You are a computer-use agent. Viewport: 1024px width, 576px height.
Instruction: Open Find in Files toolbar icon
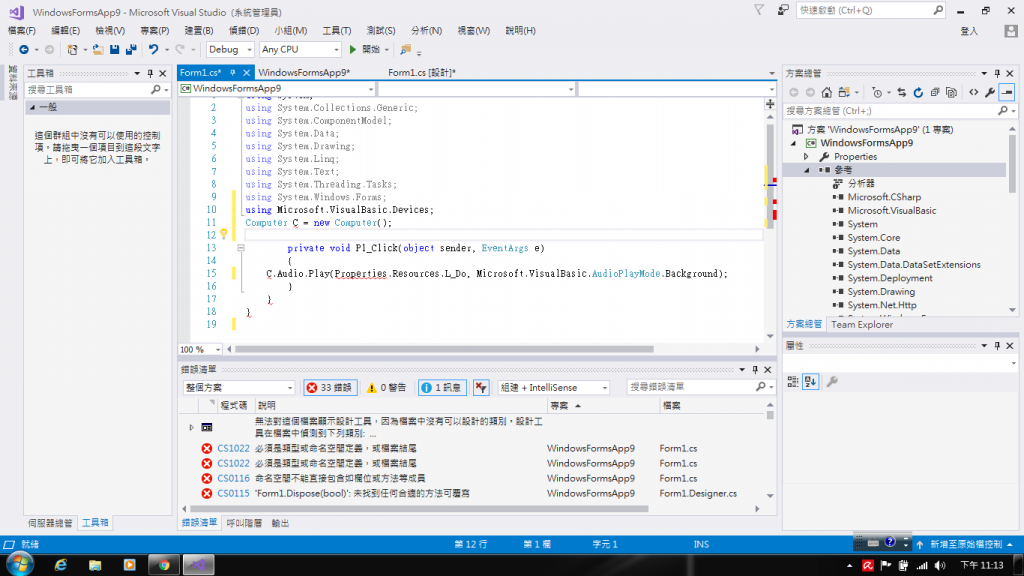pyautogui.click(x=406, y=50)
